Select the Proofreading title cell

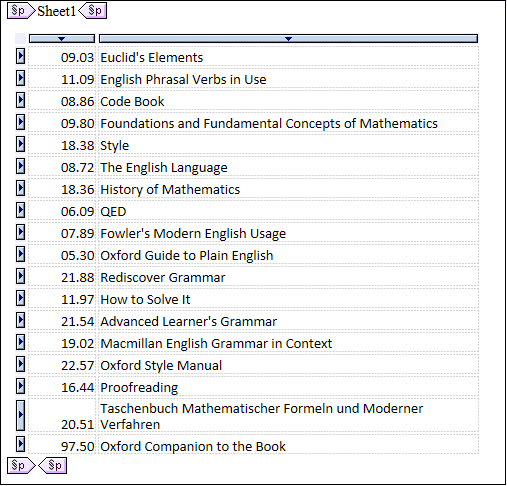click(x=288, y=387)
